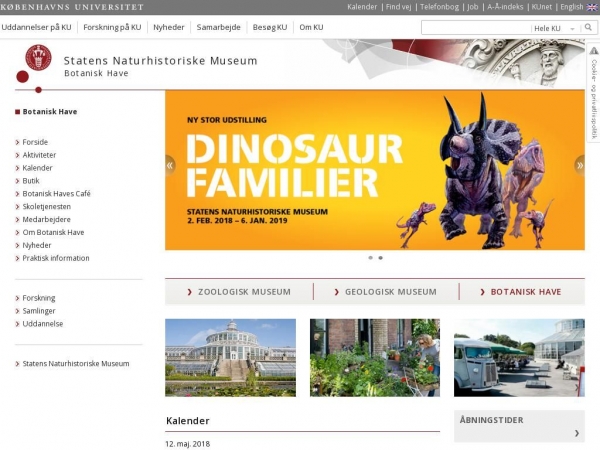600x450 pixels.
Task: Switch to Zoologisk Museum tab
Action: click(x=239, y=292)
